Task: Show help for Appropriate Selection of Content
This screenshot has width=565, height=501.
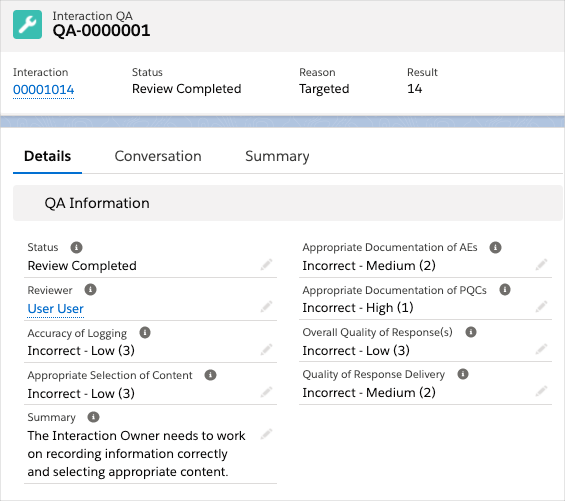Action: point(210,375)
